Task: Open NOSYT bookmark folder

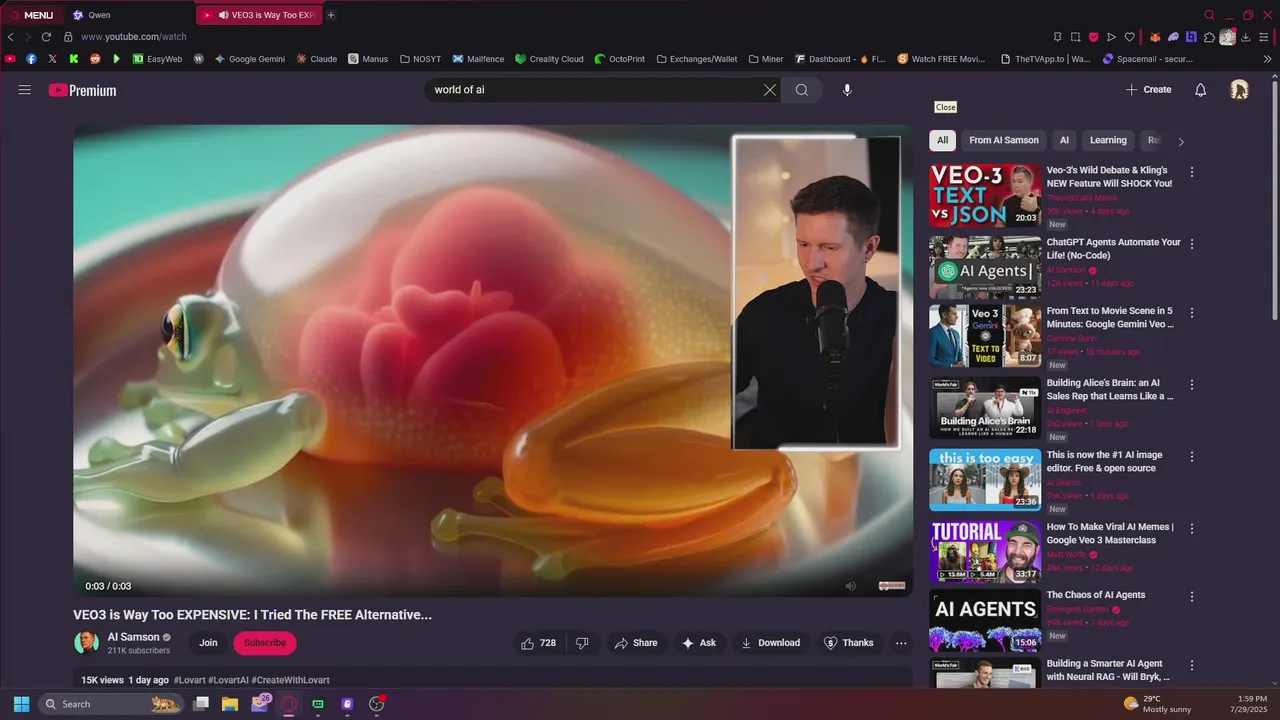Action: click(419, 59)
